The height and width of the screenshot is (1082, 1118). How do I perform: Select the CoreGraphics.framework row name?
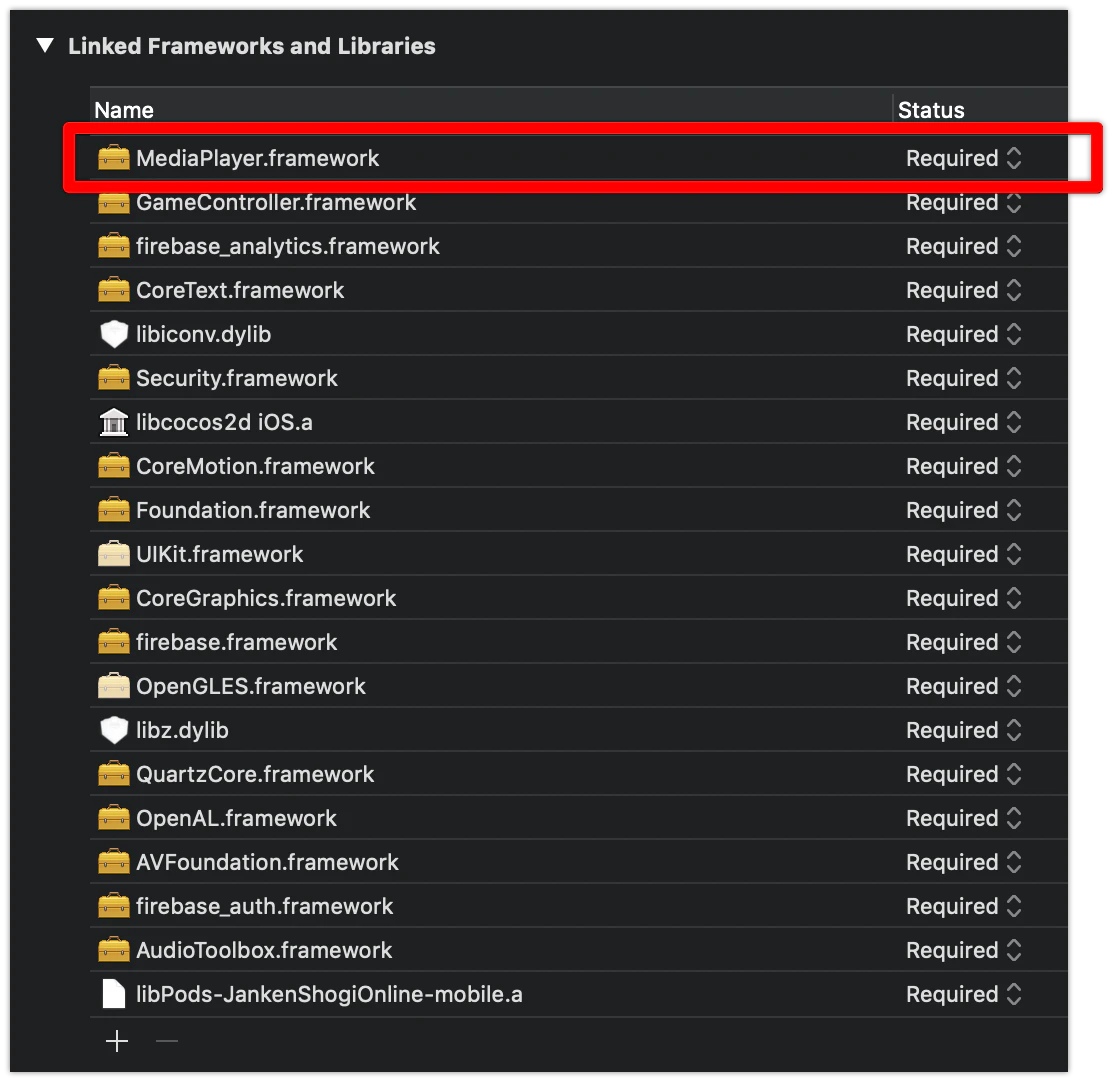[x=266, y=598]
